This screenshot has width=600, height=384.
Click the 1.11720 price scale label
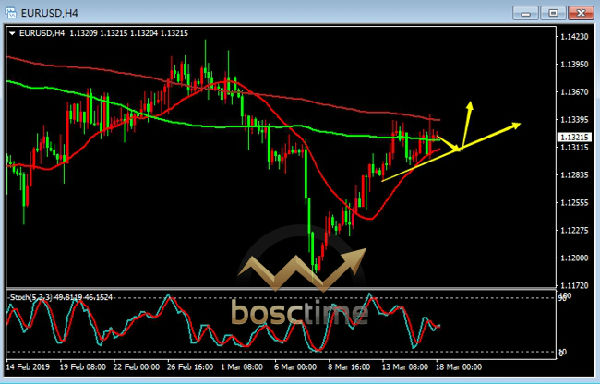pos(574,285)
